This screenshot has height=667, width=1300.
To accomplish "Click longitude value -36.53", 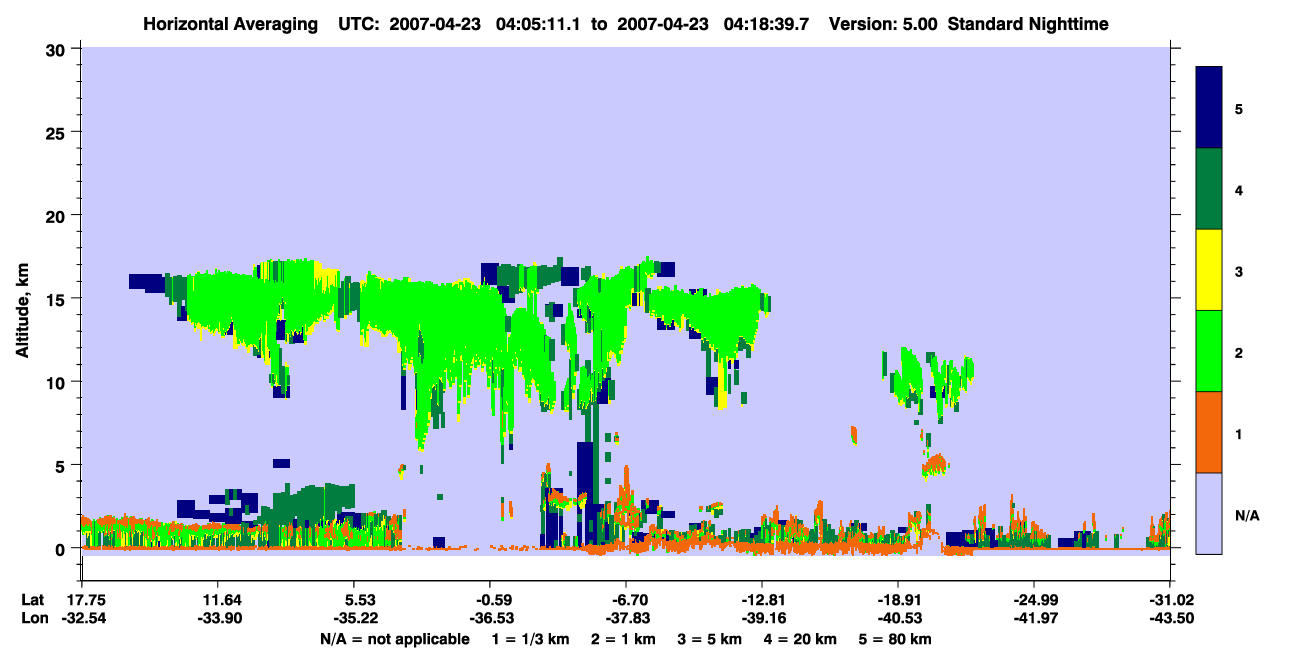I will click(x=490, y=618).
